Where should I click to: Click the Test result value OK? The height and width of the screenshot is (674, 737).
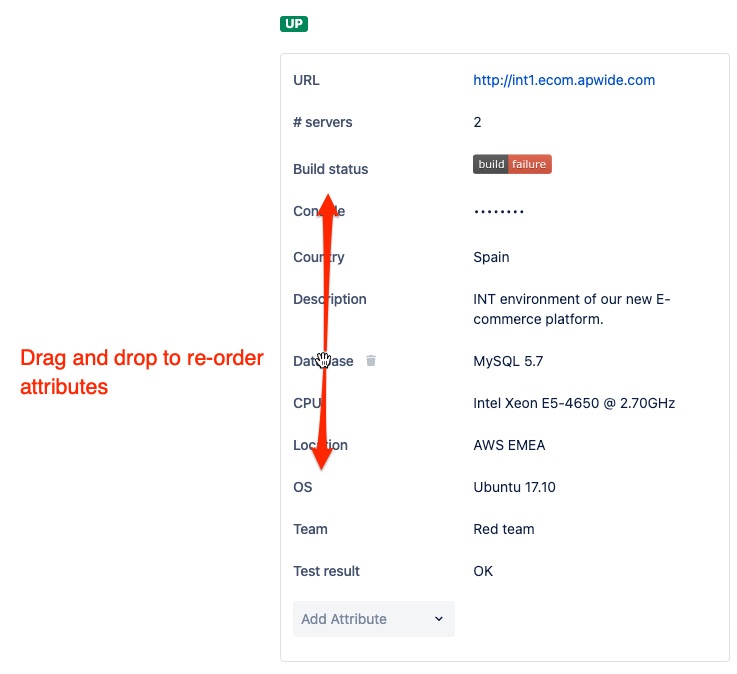click(483, 571)
